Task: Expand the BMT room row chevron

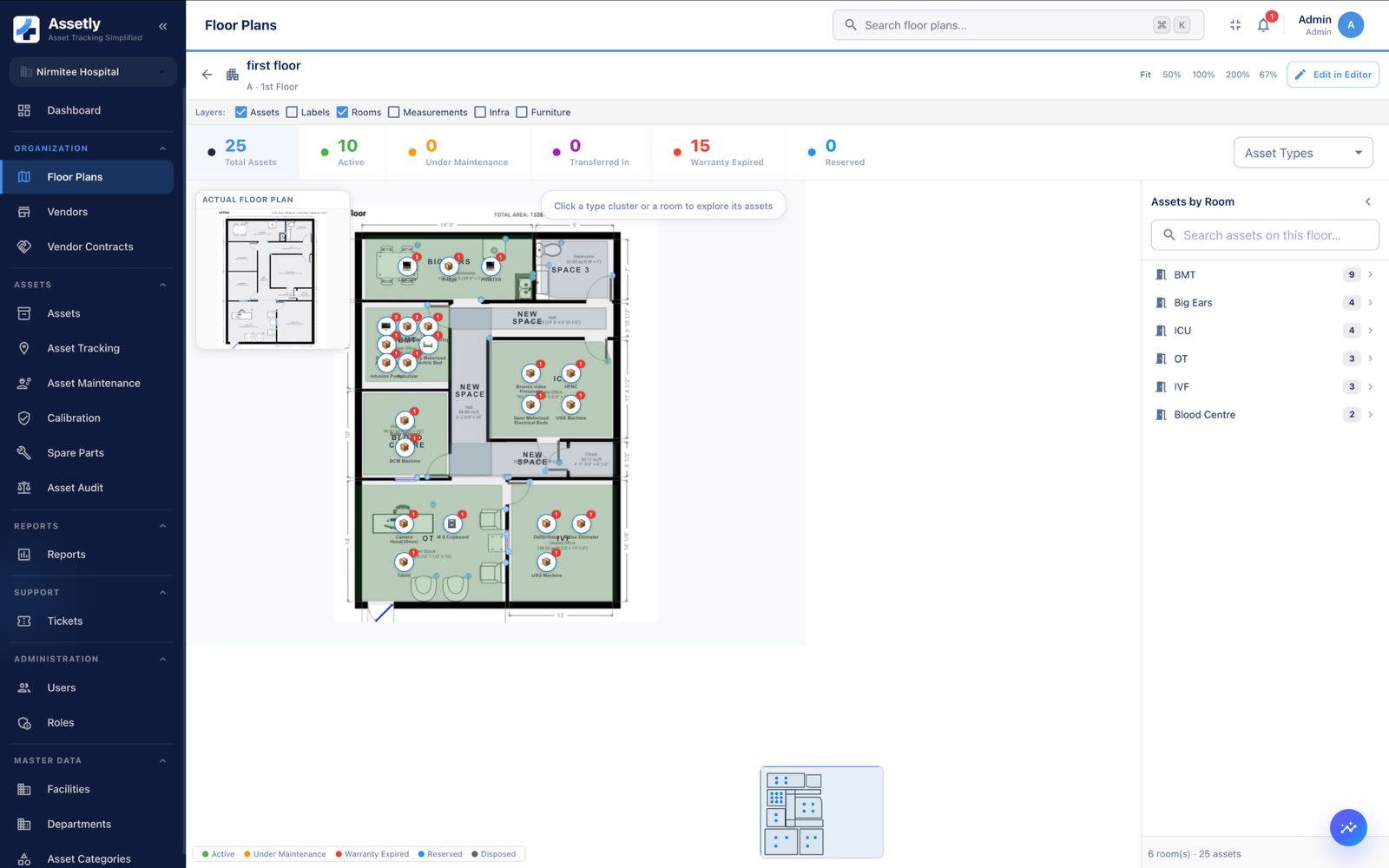Action: click(x=1370, y=274)
